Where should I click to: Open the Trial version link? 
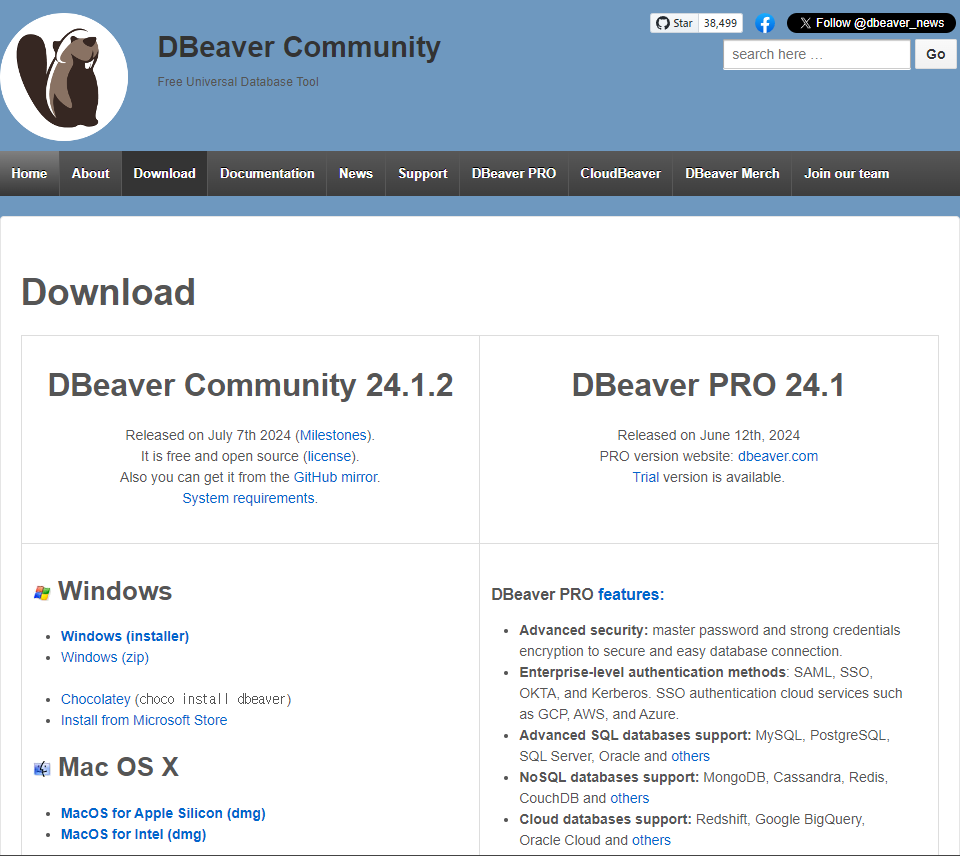(645, 477)
